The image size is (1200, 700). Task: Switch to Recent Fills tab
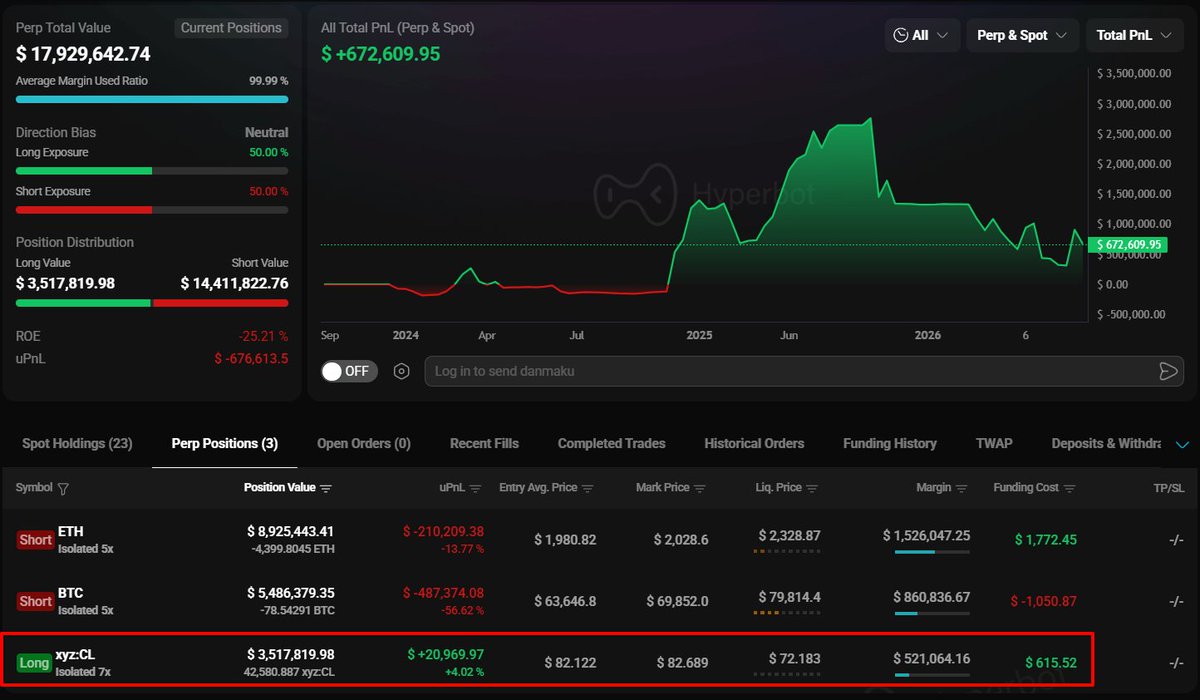point(484,443)
